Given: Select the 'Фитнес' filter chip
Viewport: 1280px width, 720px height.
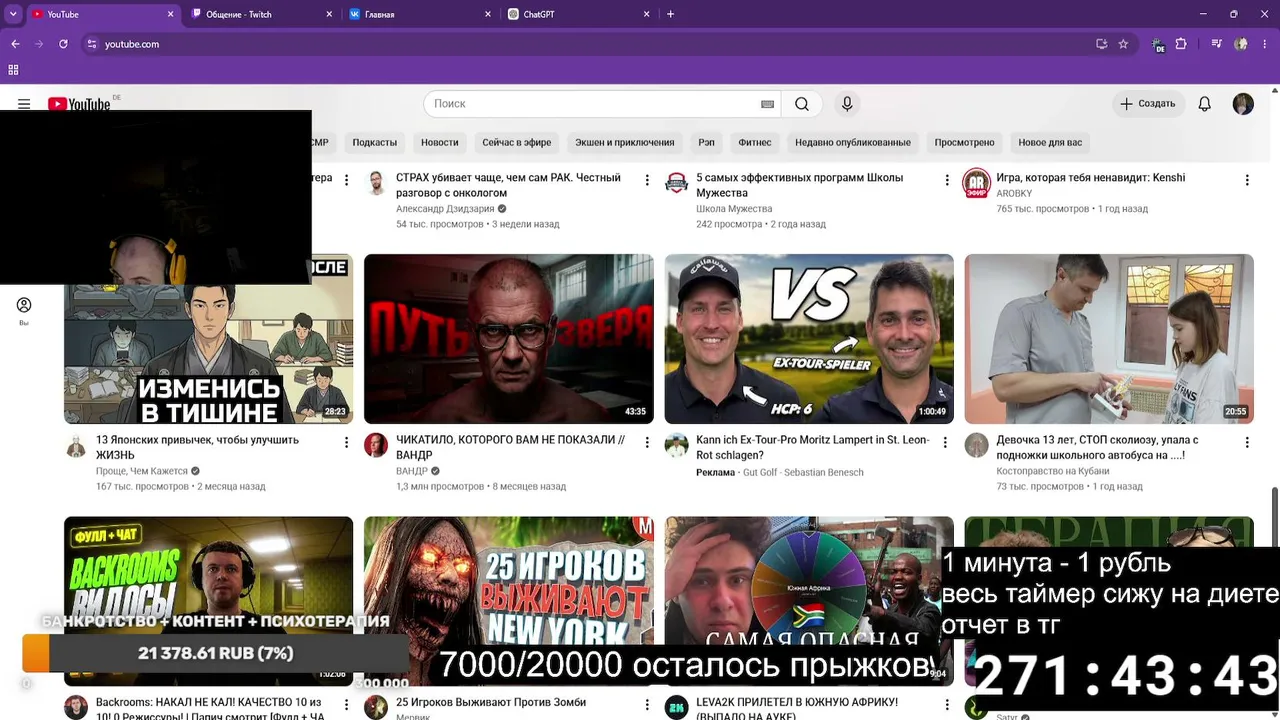Looking at the screenshot, I should 755,142.
